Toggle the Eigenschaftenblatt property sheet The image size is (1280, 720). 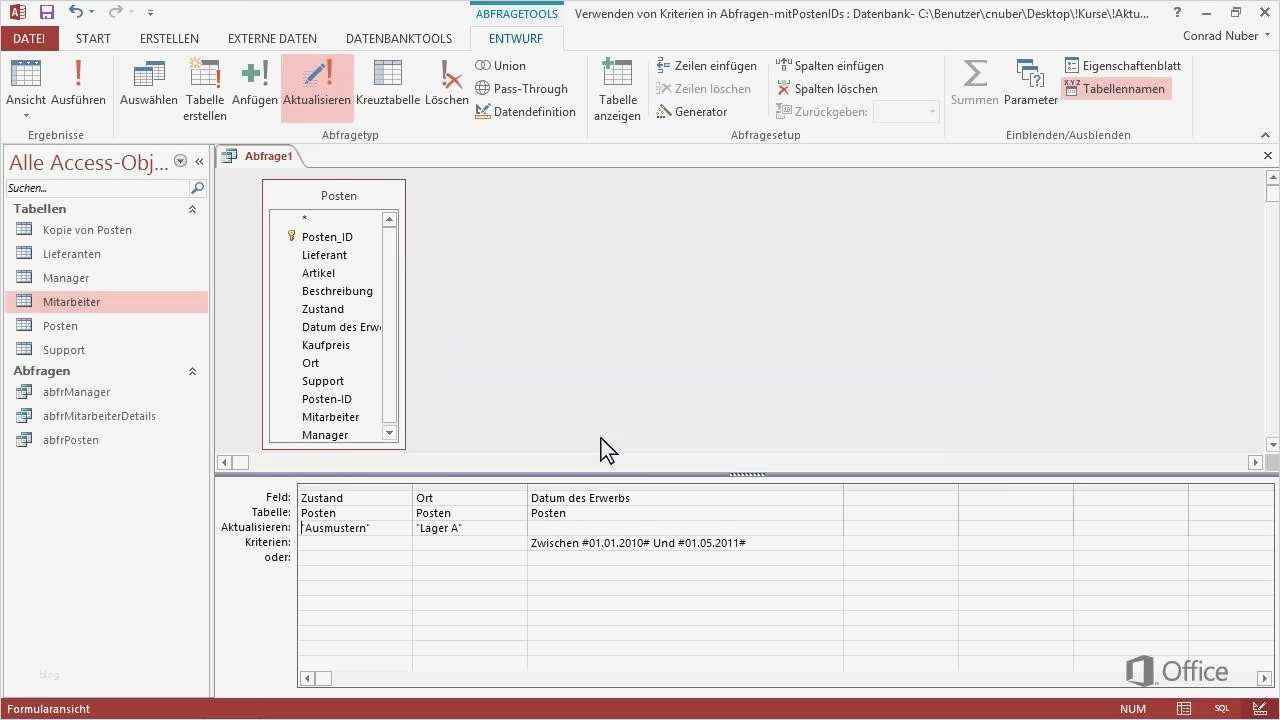point(1122,65)
